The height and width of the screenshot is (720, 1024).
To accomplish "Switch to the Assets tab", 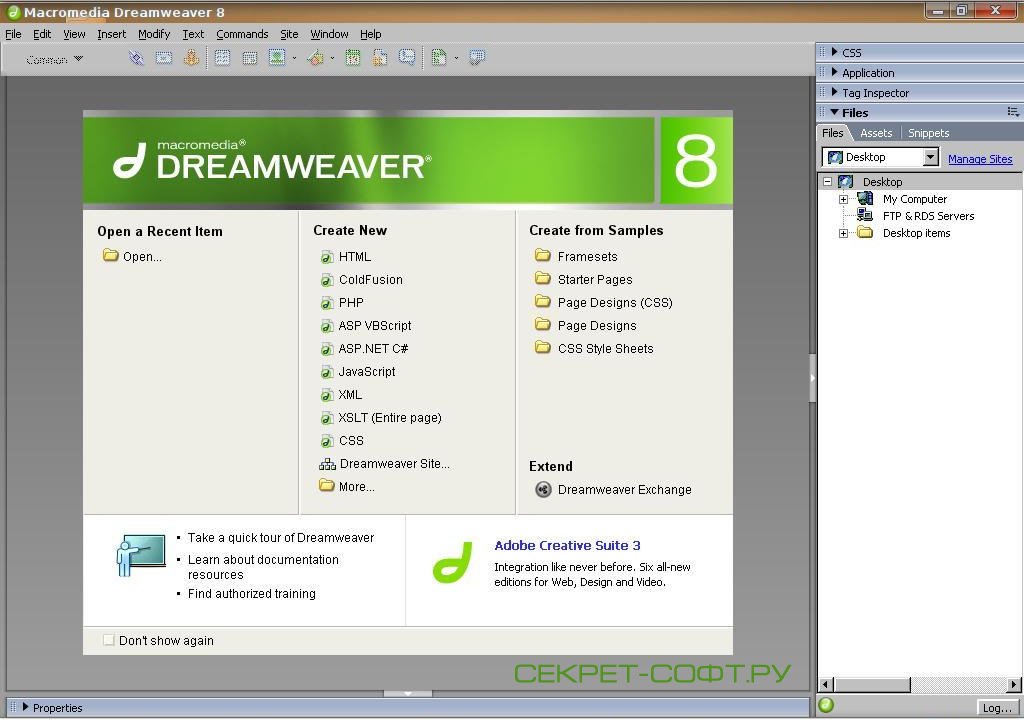I will pyautogui.click(x=876, y=133).
